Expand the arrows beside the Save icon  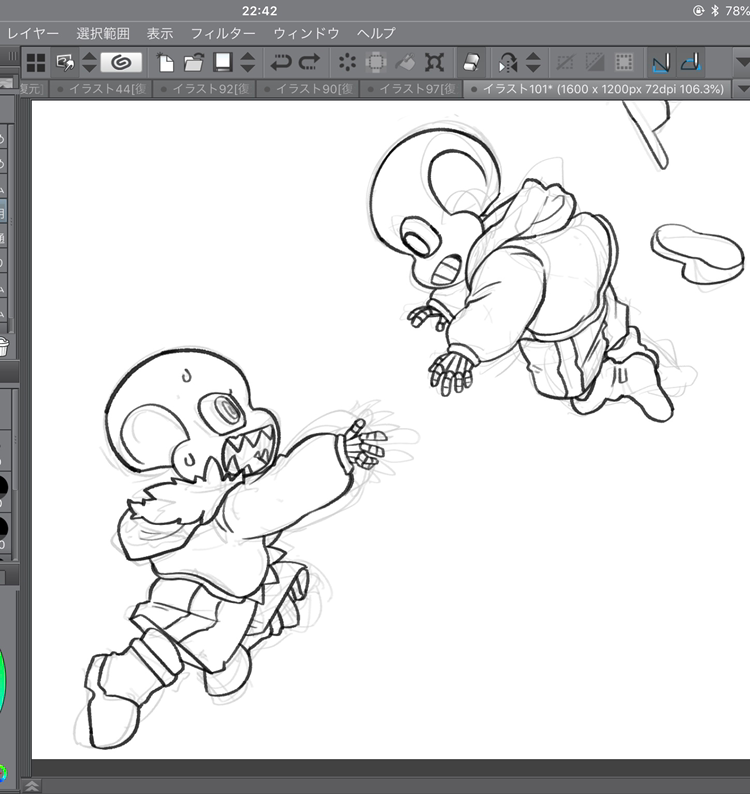point(248,63)
